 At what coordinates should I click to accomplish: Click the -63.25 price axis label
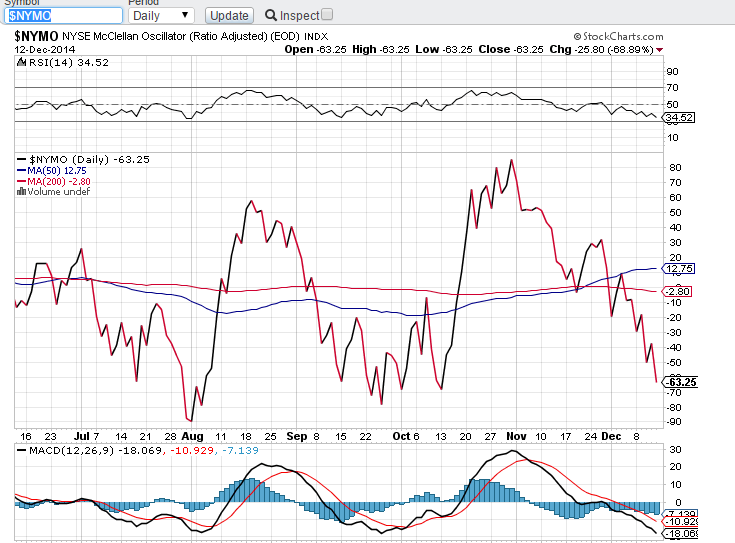pyautogui.click(x=680, y=382)
